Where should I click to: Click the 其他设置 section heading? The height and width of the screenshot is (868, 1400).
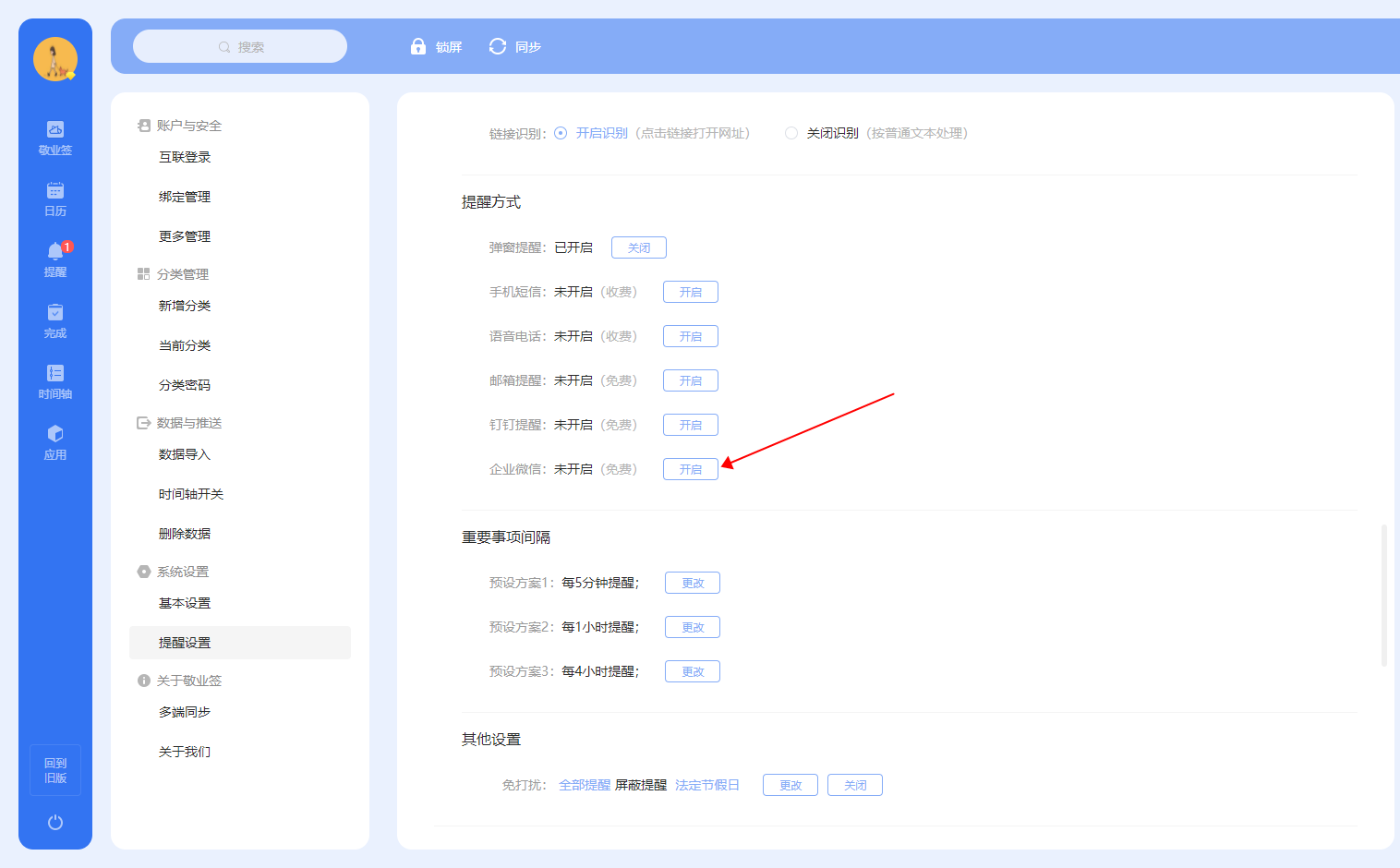tap(491, 740)
